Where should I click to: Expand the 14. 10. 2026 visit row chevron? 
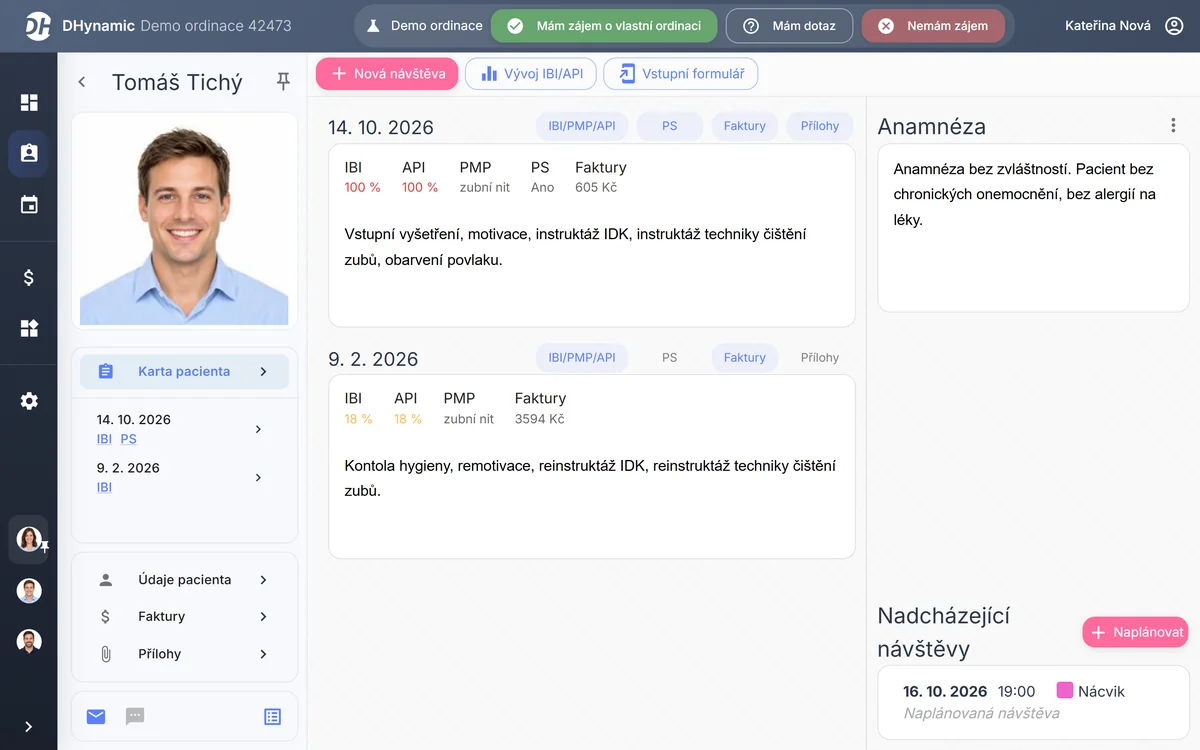point(258,429)
